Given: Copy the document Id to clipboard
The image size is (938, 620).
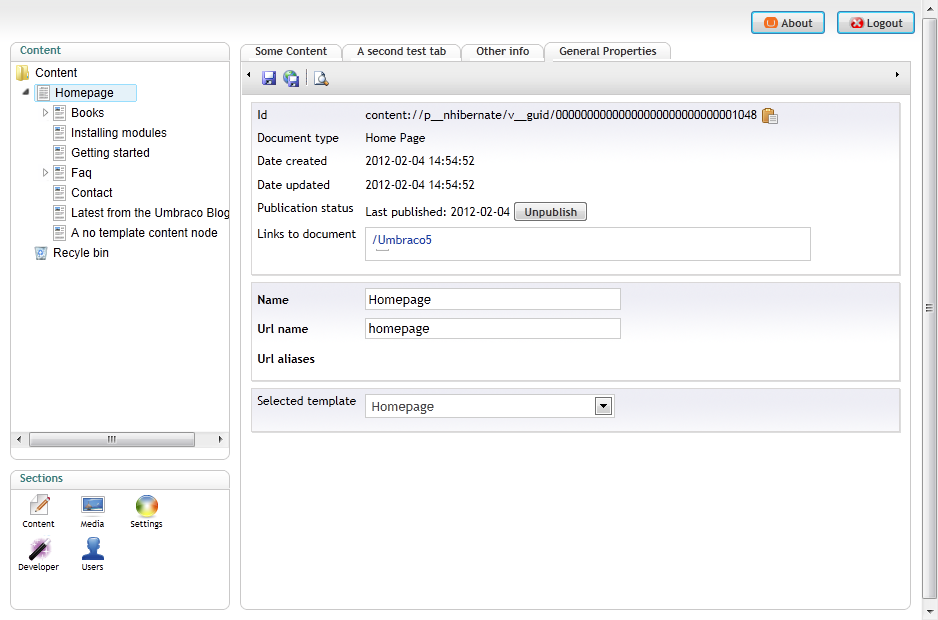Looking at the screenshot, I should click(x=769, y=116).
